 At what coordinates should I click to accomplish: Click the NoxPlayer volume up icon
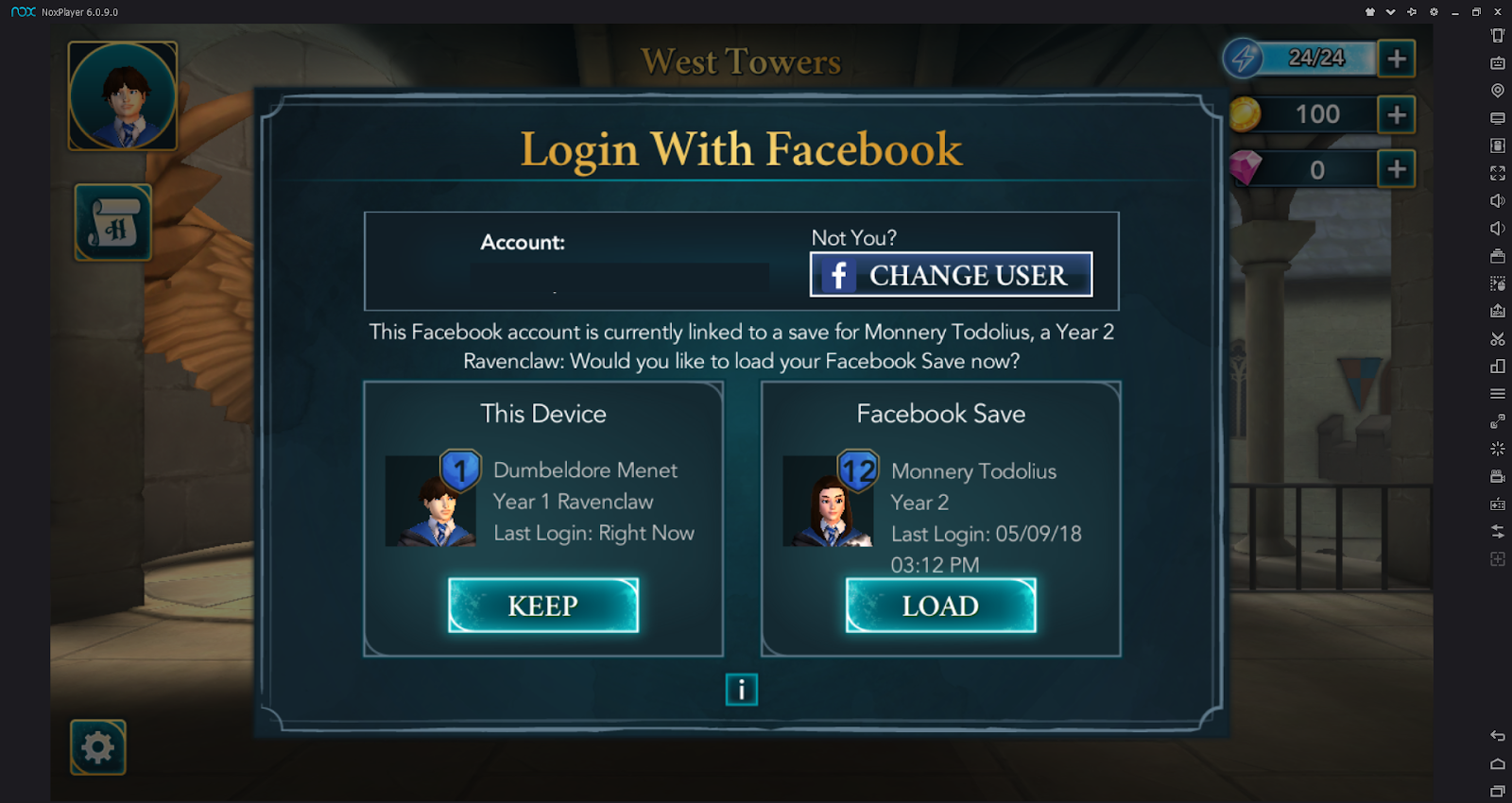pyautogui.click(x=1498, y=200)
